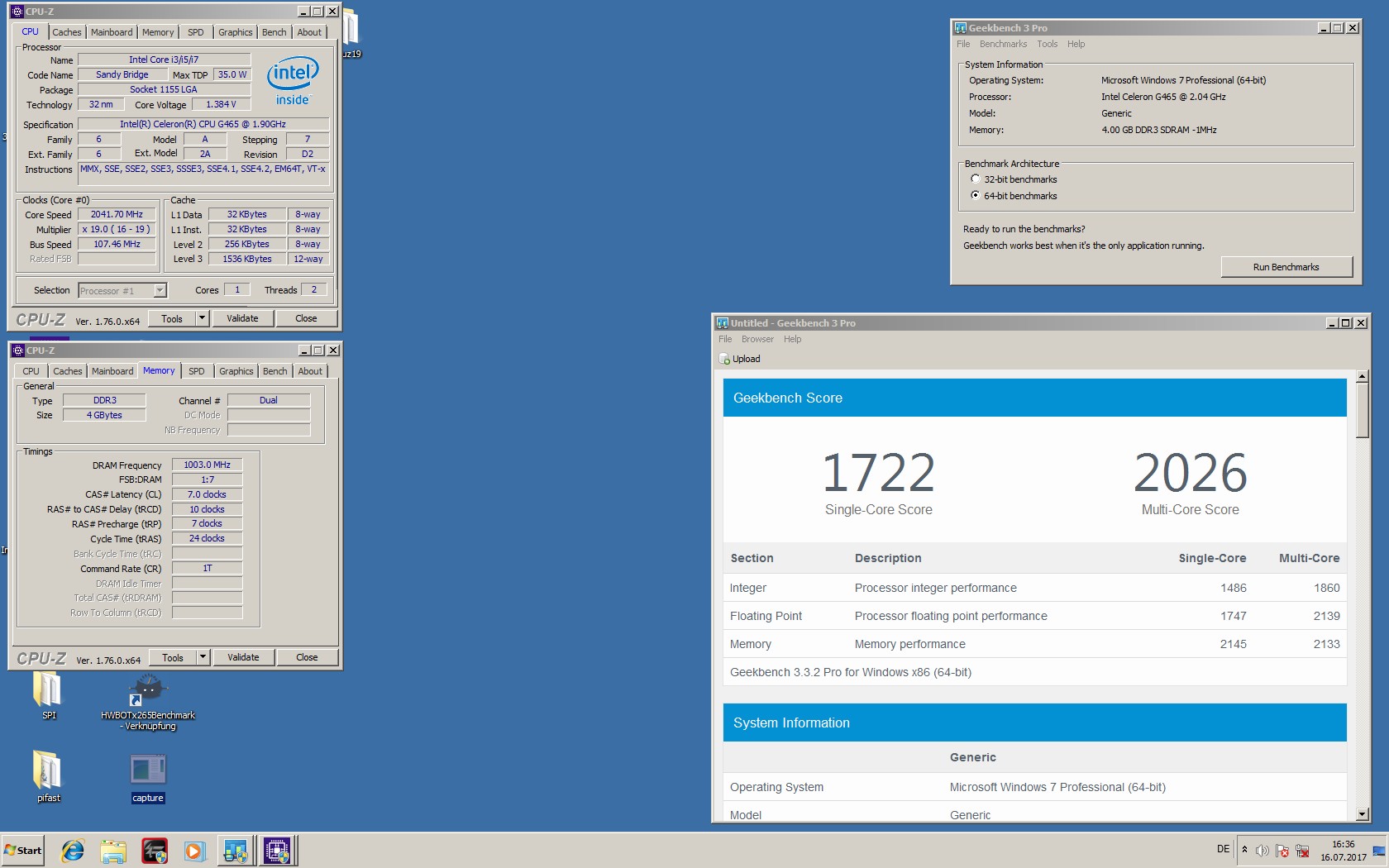
Task: Open Processor #1 selection dropdown
Action: 160,290
